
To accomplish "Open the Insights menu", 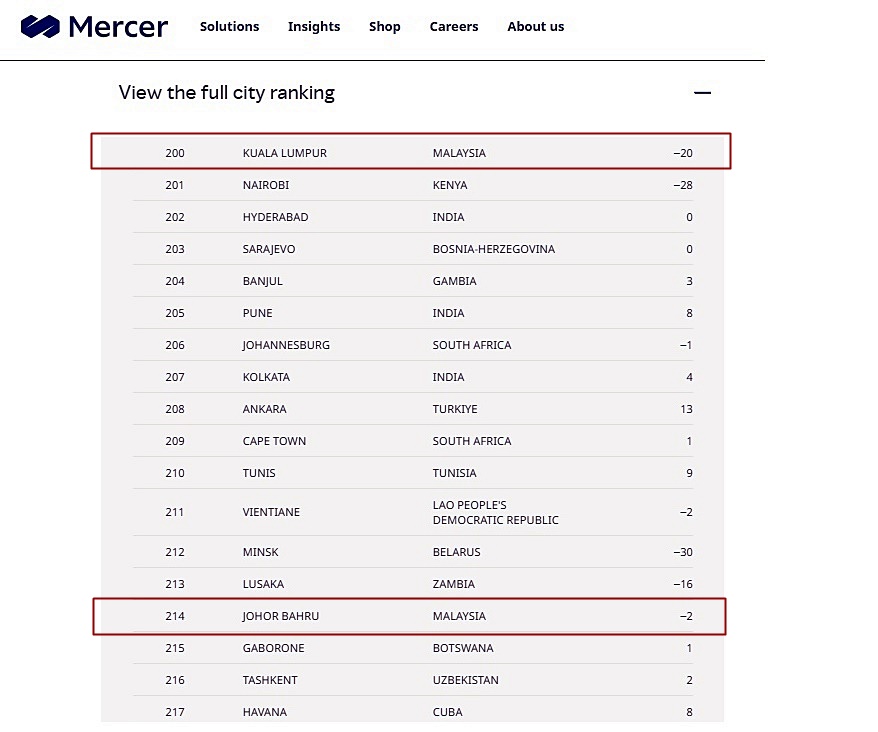I will tap(314, 27).
